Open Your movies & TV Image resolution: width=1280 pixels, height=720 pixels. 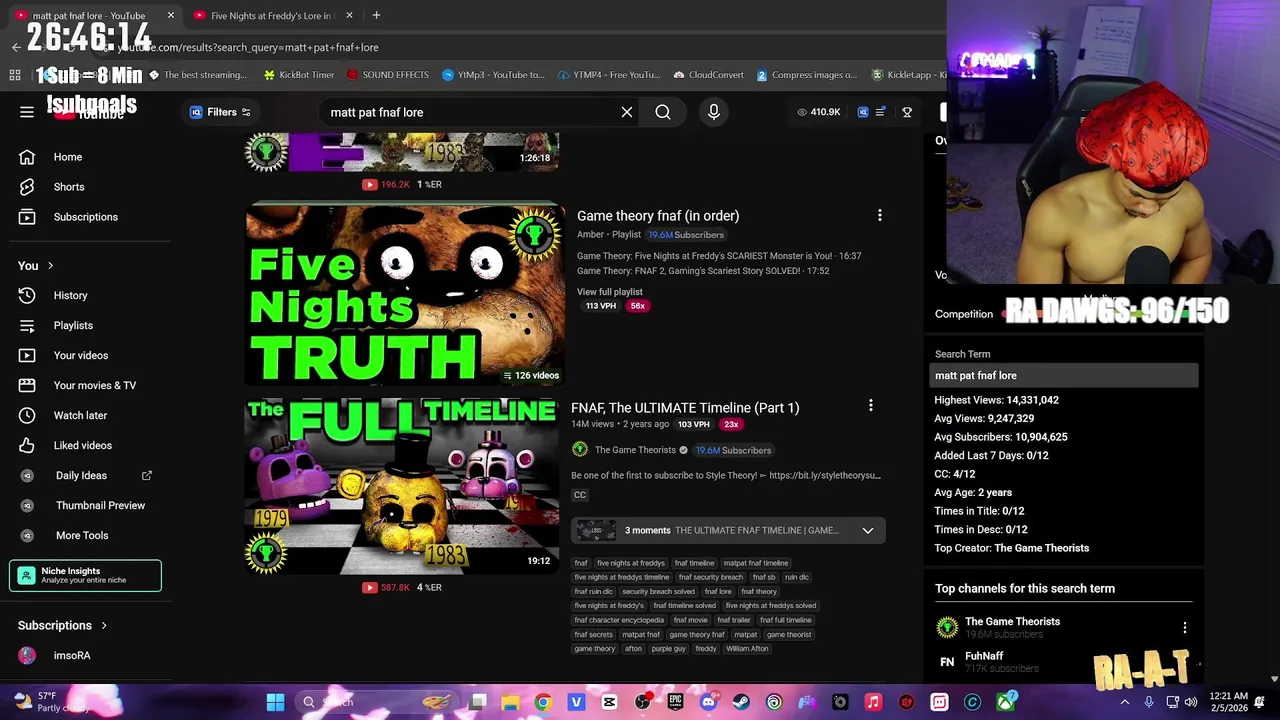pos(94,386)
